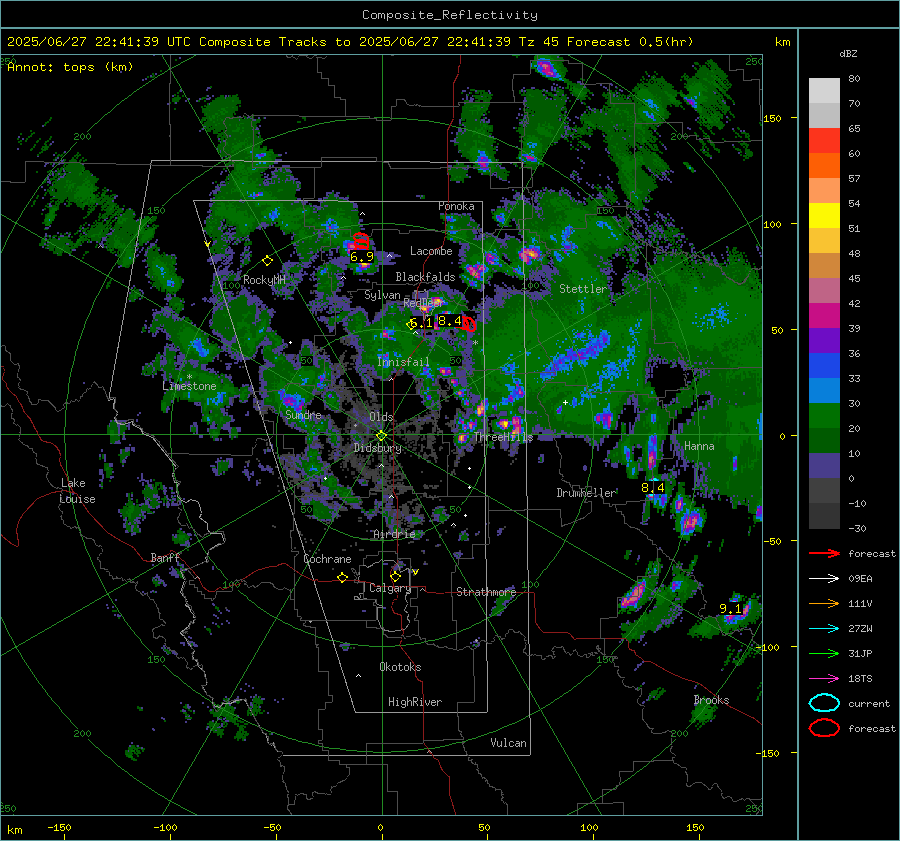Select the 9.1 storm top annotation

click(731, 609)
